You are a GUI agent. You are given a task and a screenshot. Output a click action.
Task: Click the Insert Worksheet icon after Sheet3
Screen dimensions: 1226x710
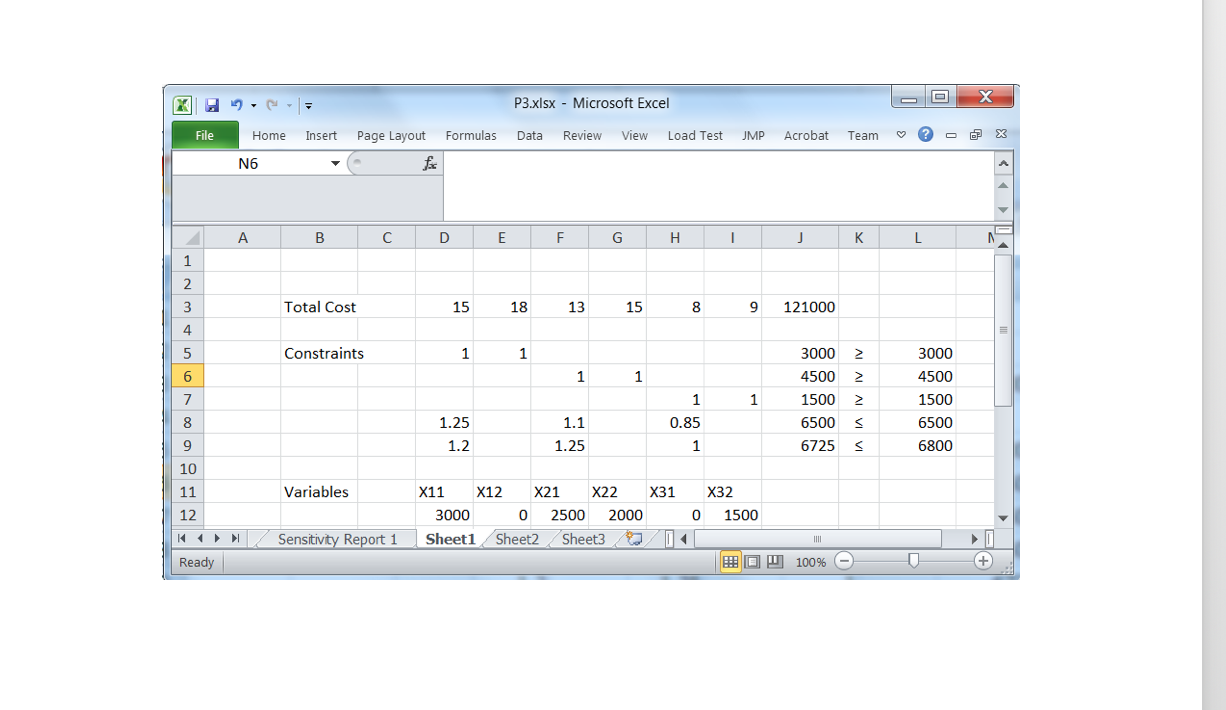tap(633, 538)
